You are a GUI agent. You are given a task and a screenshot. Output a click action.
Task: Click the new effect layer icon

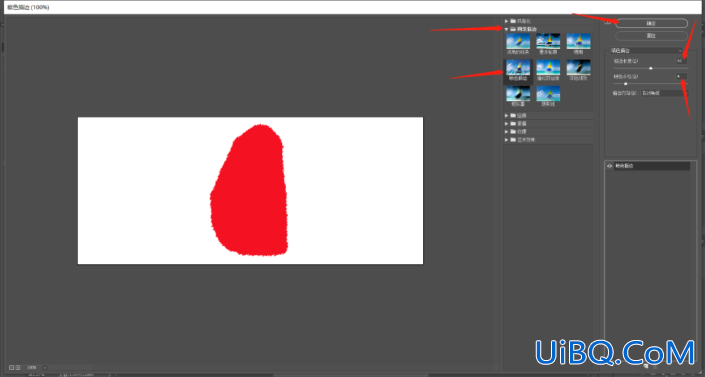(x=646, y=366)
